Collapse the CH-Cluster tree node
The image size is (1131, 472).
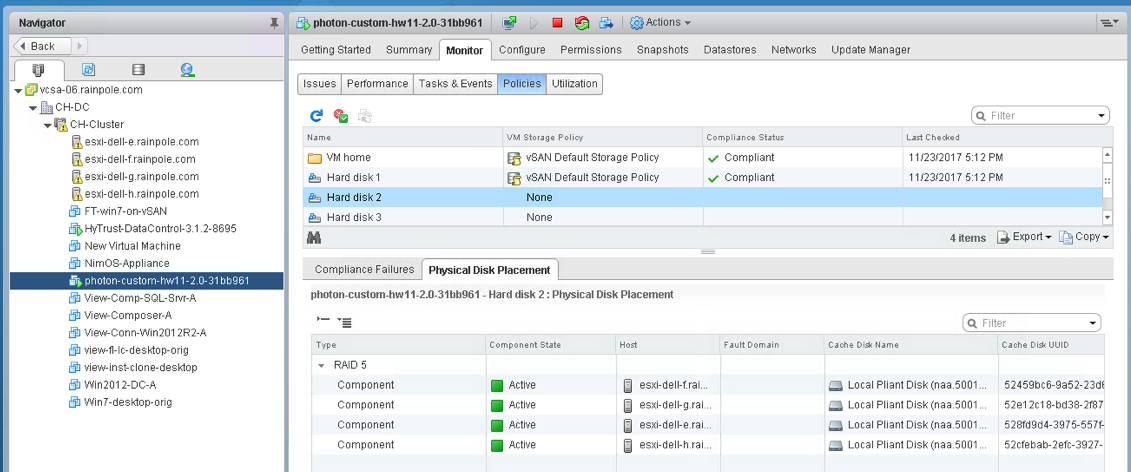coord(47,125)
